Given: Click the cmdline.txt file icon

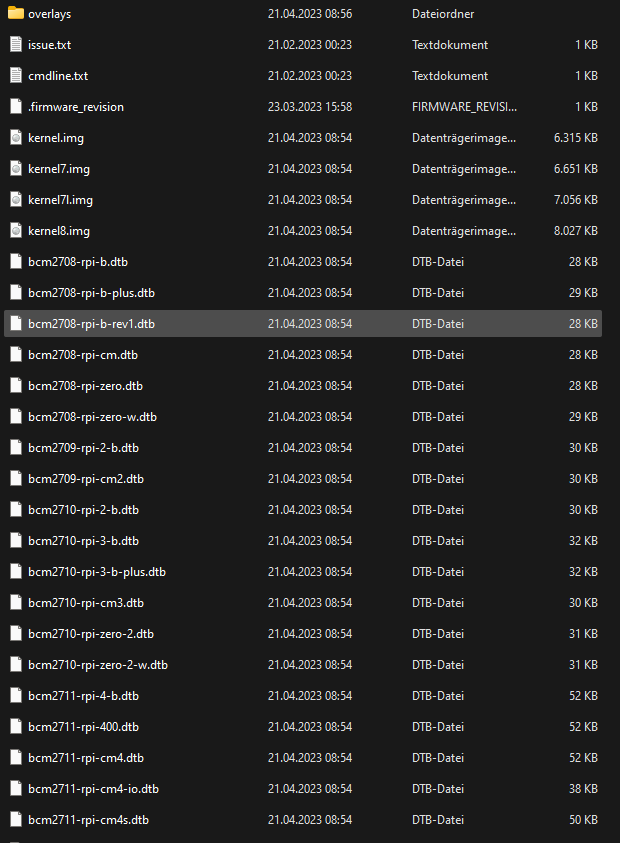Looking at the screenshot, I should (15, 76).
